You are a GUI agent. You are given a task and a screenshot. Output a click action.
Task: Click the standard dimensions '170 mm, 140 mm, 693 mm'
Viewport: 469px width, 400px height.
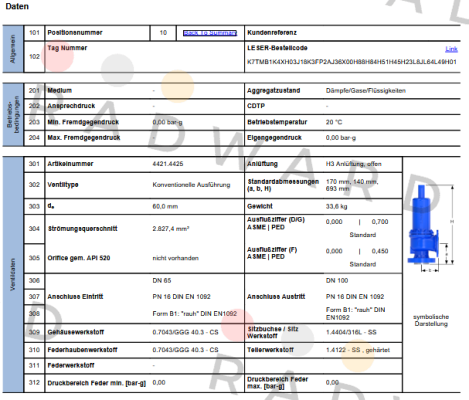click(352, 185)
